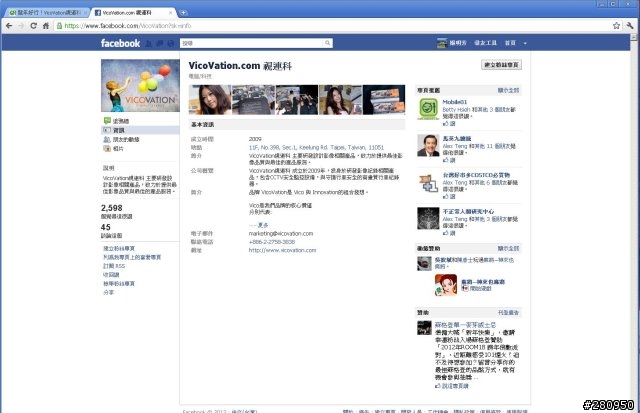640x413 pixels.
Task: Click the green SSL lock icon
Action: point(60,26)
